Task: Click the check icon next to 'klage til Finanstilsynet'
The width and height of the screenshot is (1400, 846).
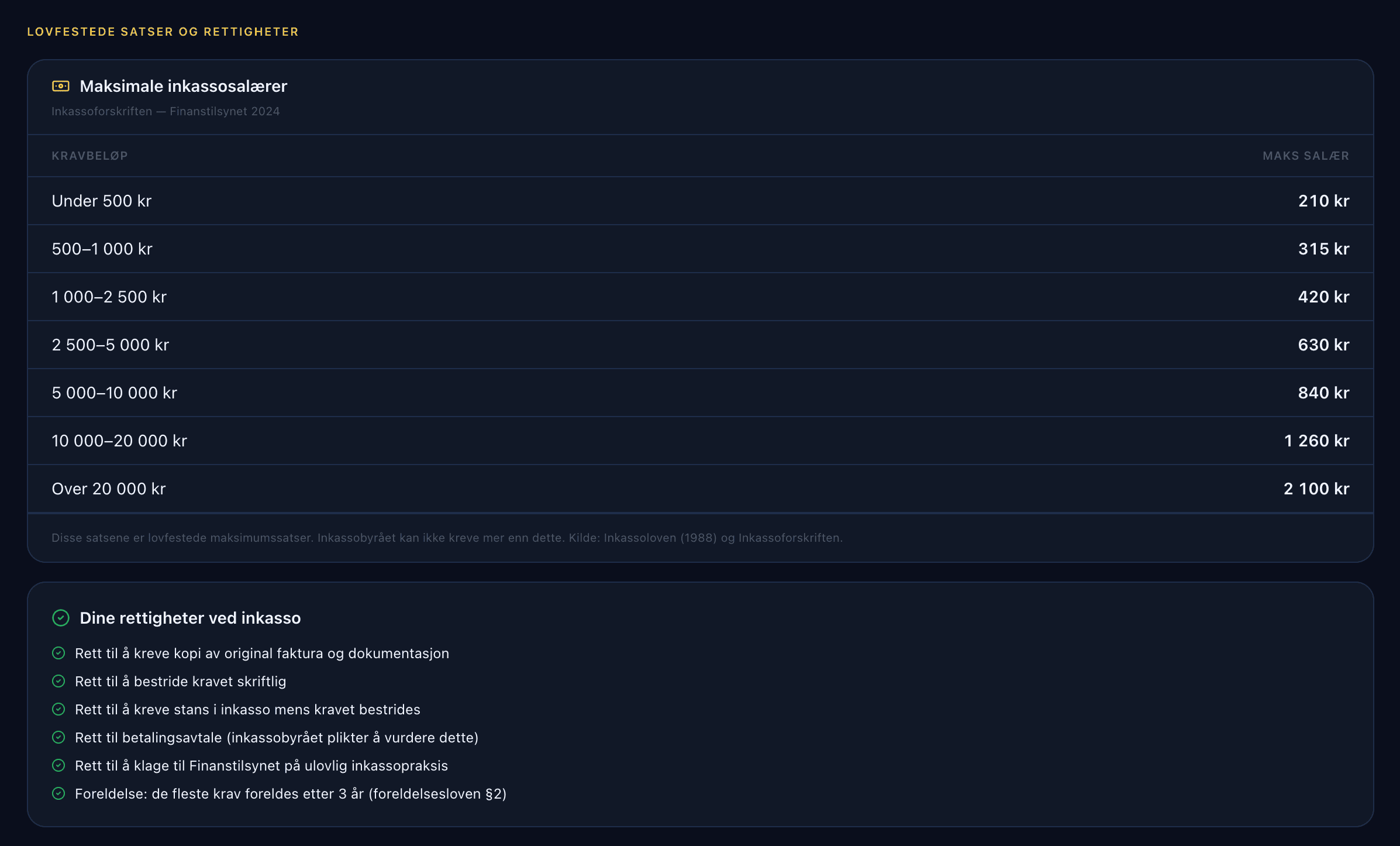Action: (58, 765)
